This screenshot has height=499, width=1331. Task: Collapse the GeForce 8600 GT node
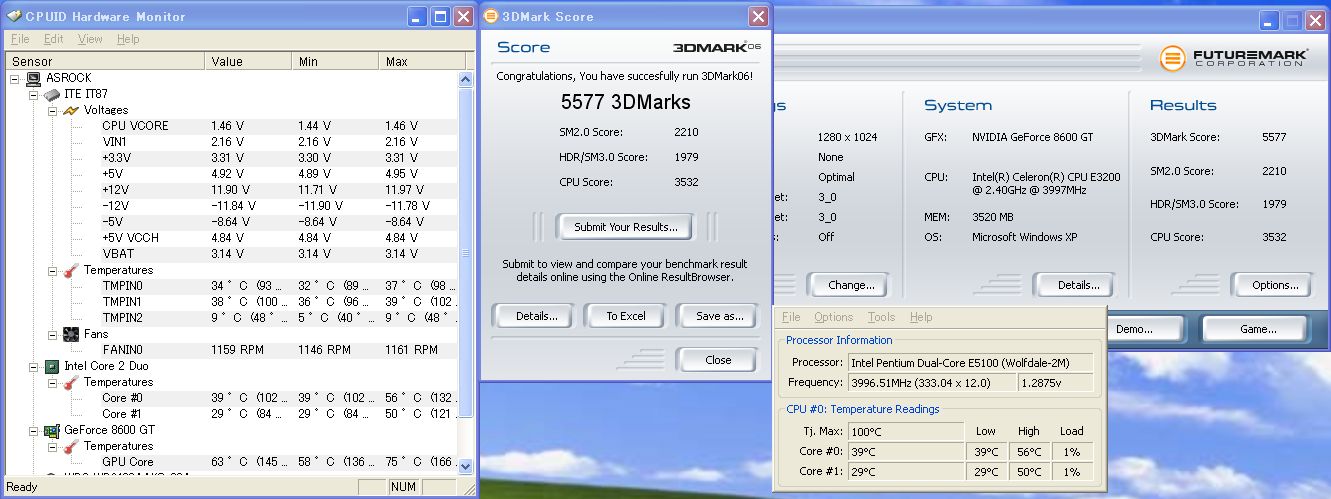point(34,430)
